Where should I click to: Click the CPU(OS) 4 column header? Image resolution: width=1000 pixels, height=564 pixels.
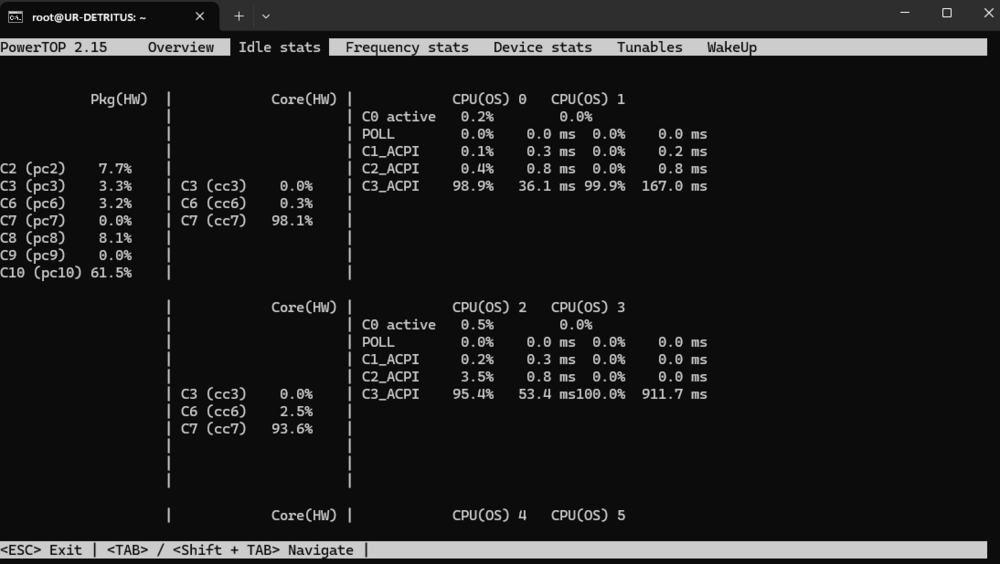[x=489, y=516]
